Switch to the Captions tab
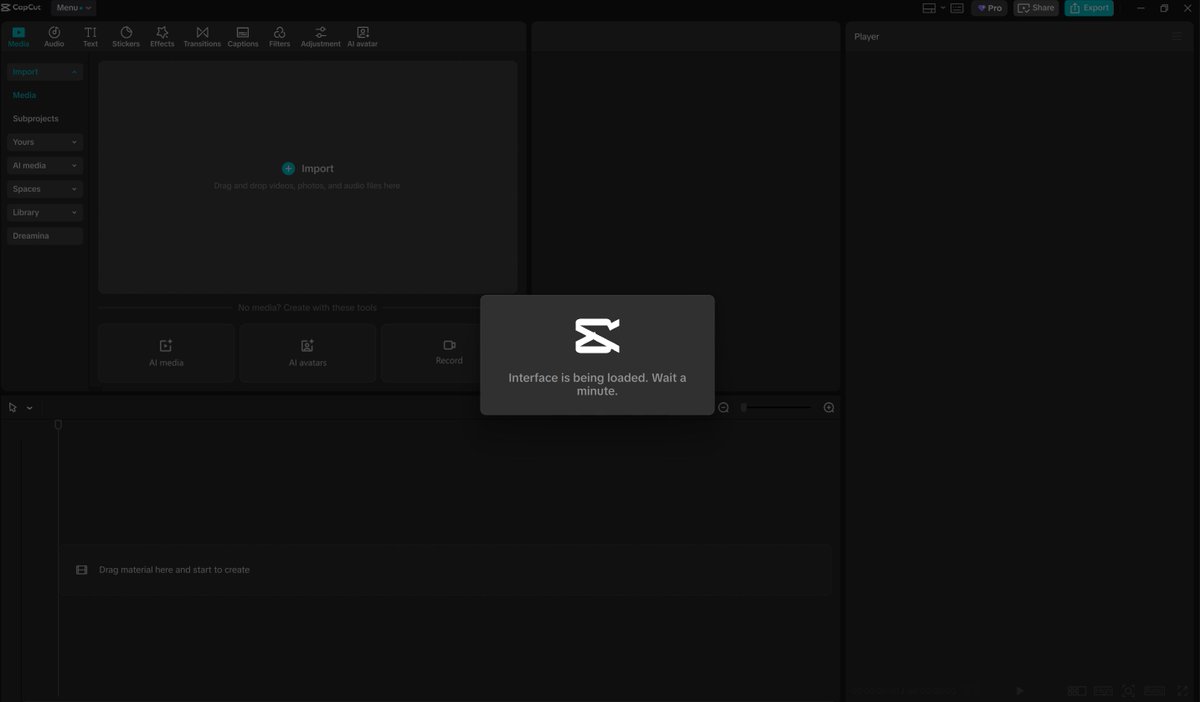1200x702 pixels. [243, 37]
